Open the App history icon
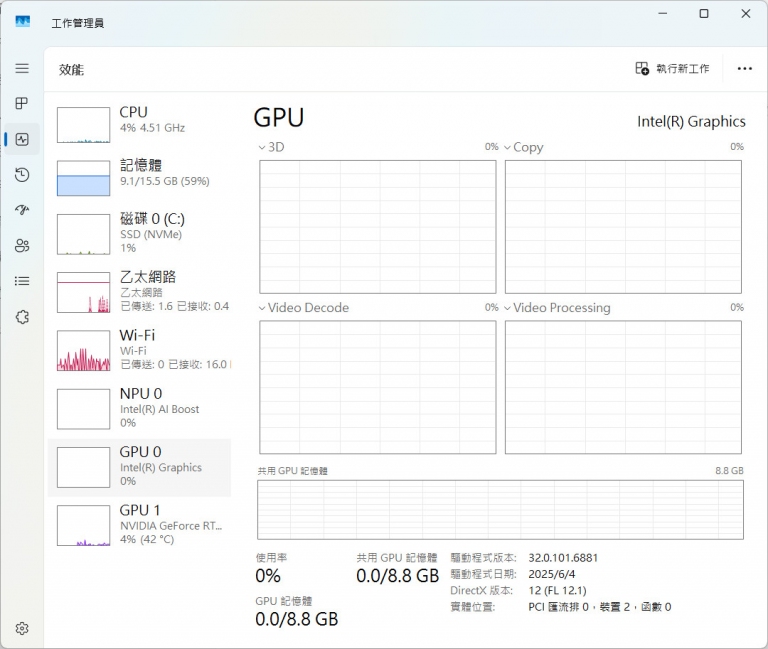 click(22, 175)
